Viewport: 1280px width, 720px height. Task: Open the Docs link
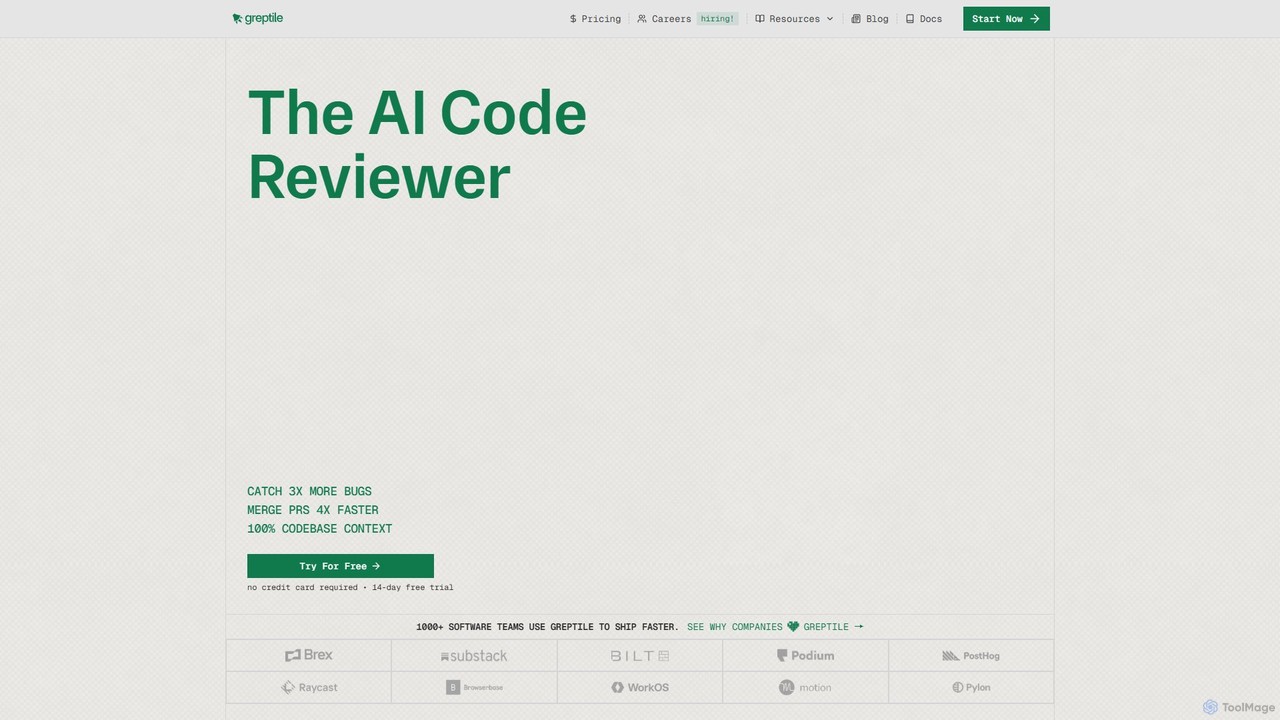click(924, 19)
